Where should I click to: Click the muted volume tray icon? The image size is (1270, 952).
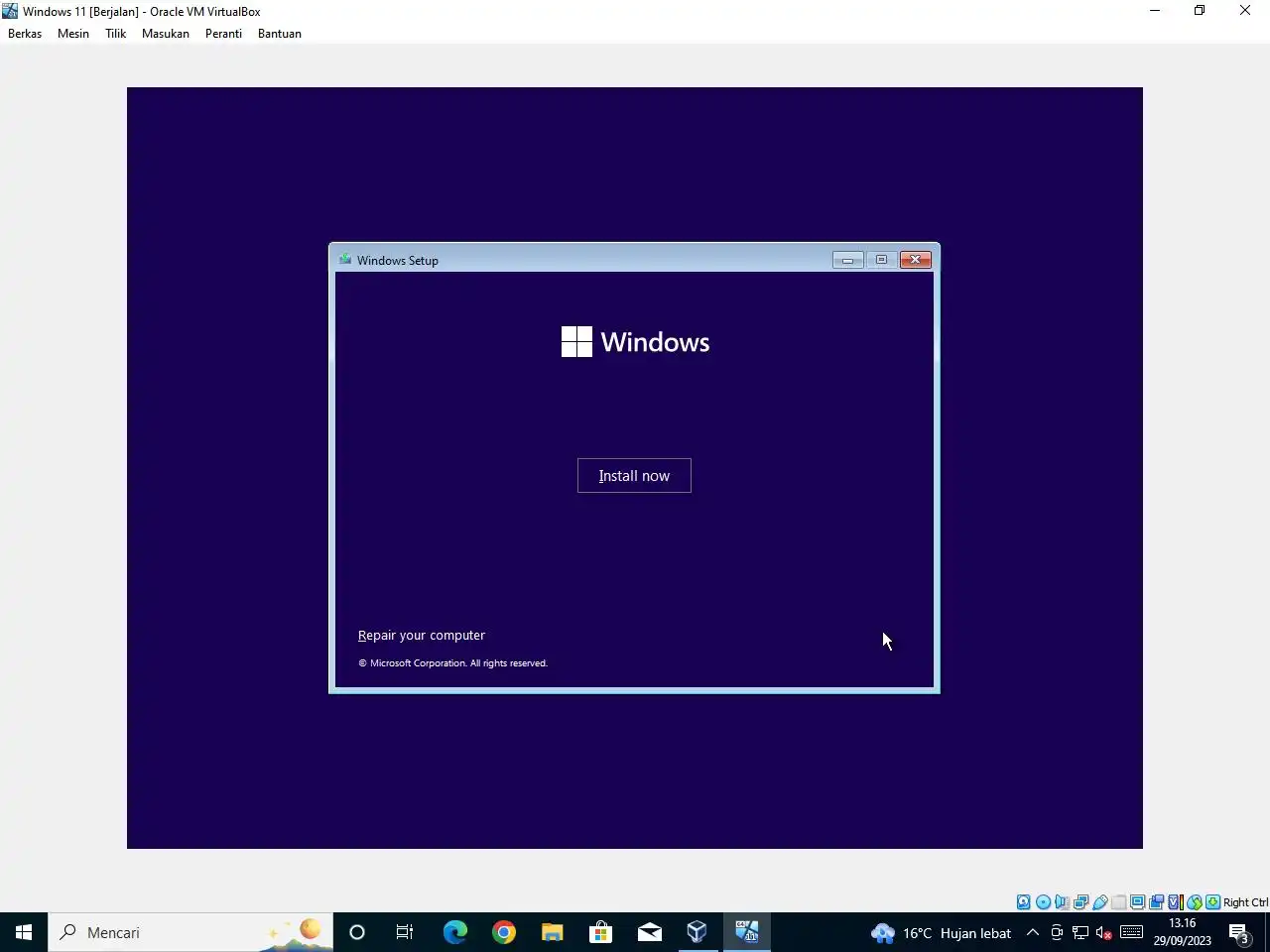(1104, 932)
